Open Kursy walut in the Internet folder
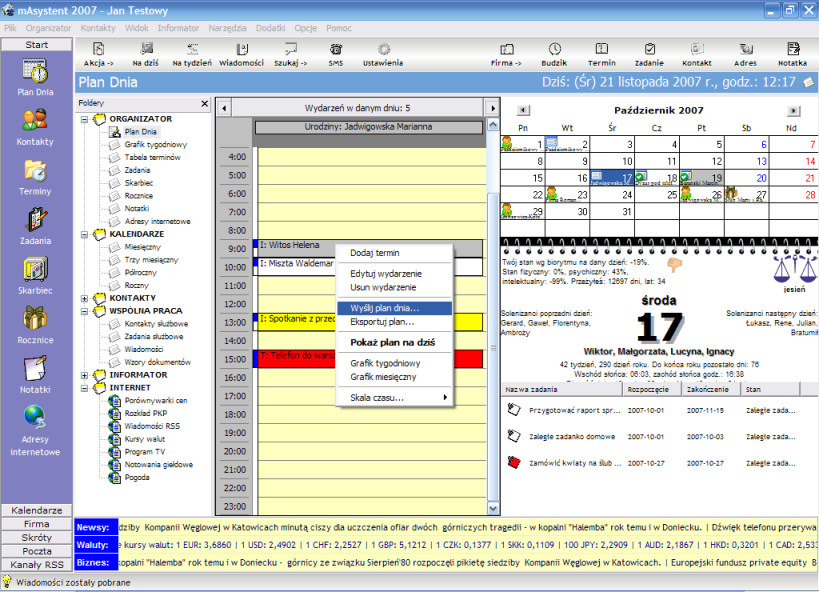The height and width of the screenshot is (592, 819). (145, 439)
